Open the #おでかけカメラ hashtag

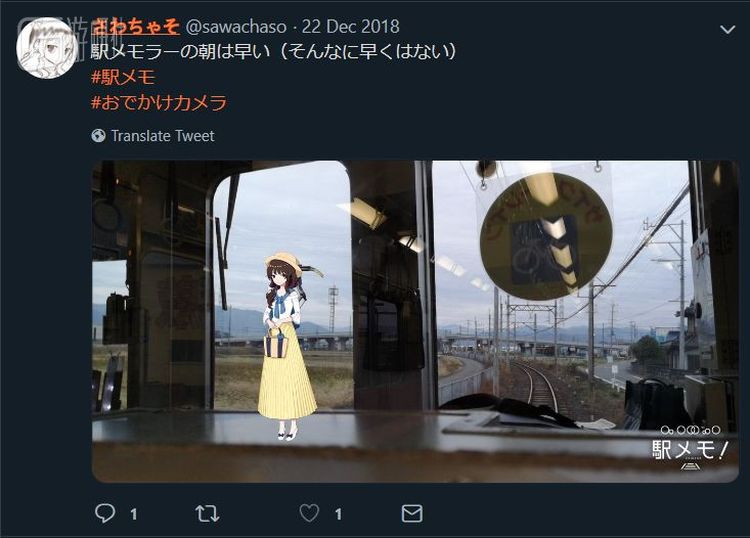tap(159, 102)
